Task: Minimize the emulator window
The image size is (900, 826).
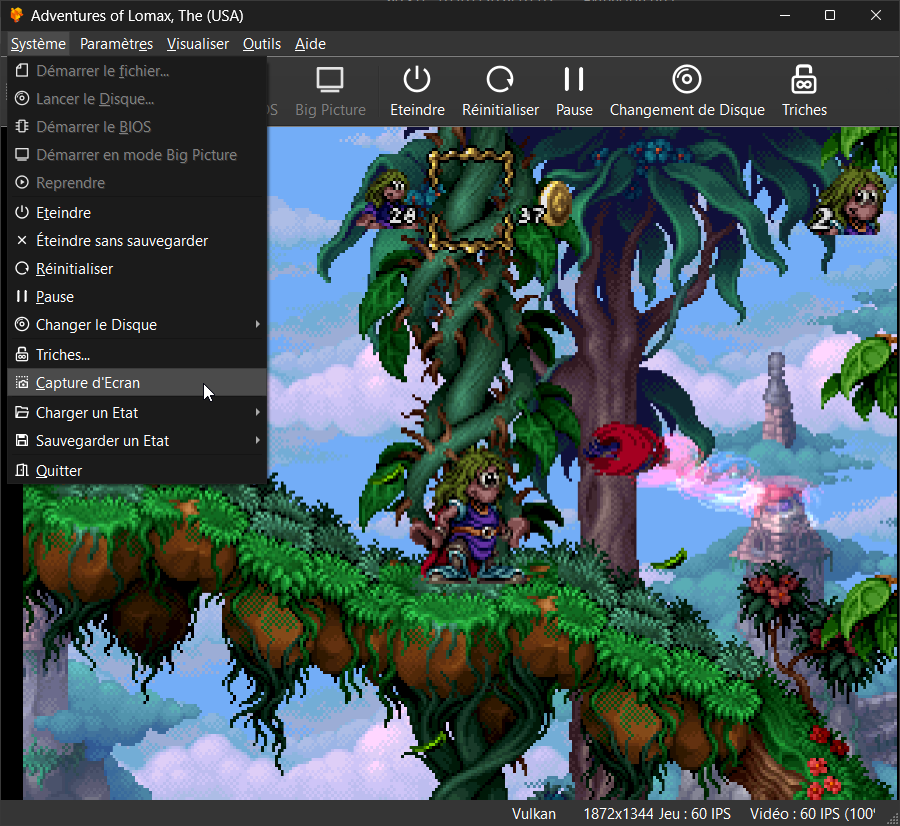Action: [785, 15]
